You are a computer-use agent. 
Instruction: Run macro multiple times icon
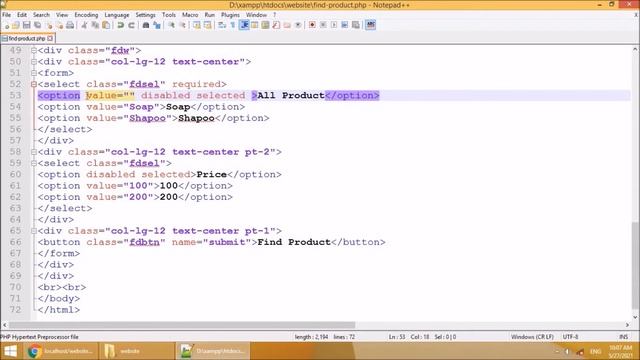pos(345,25)
